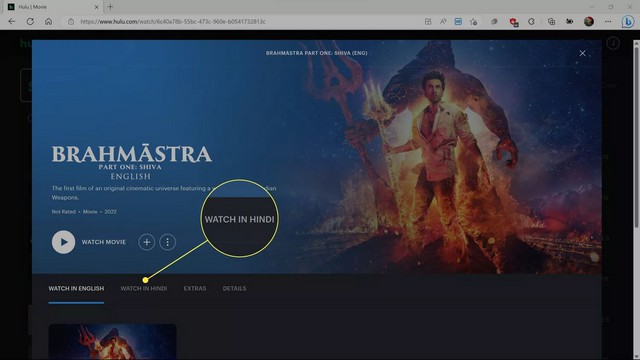The height and width of the screenshot is (360, 640).
Task: Click the Watch Movie label
Action: click(104, 242)
